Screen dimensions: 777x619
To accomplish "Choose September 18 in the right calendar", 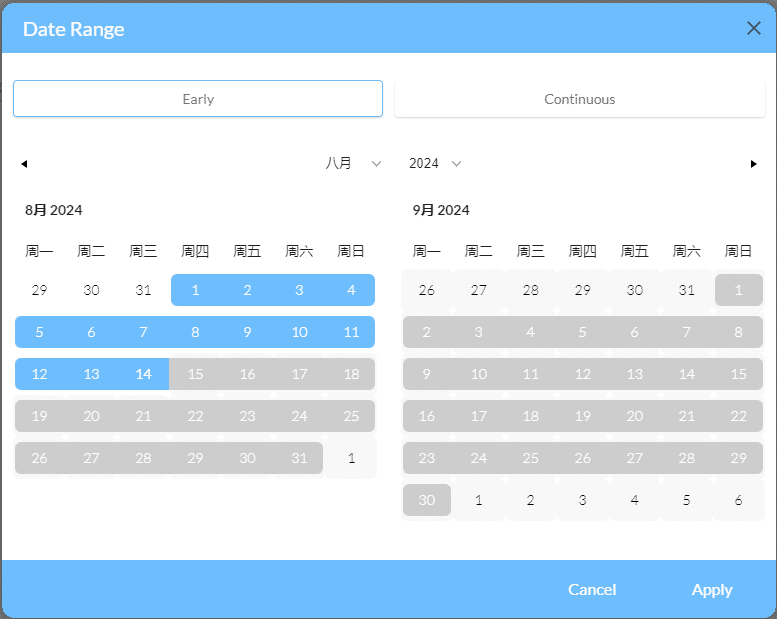I will pyautogui.click(x=531, y=416).
